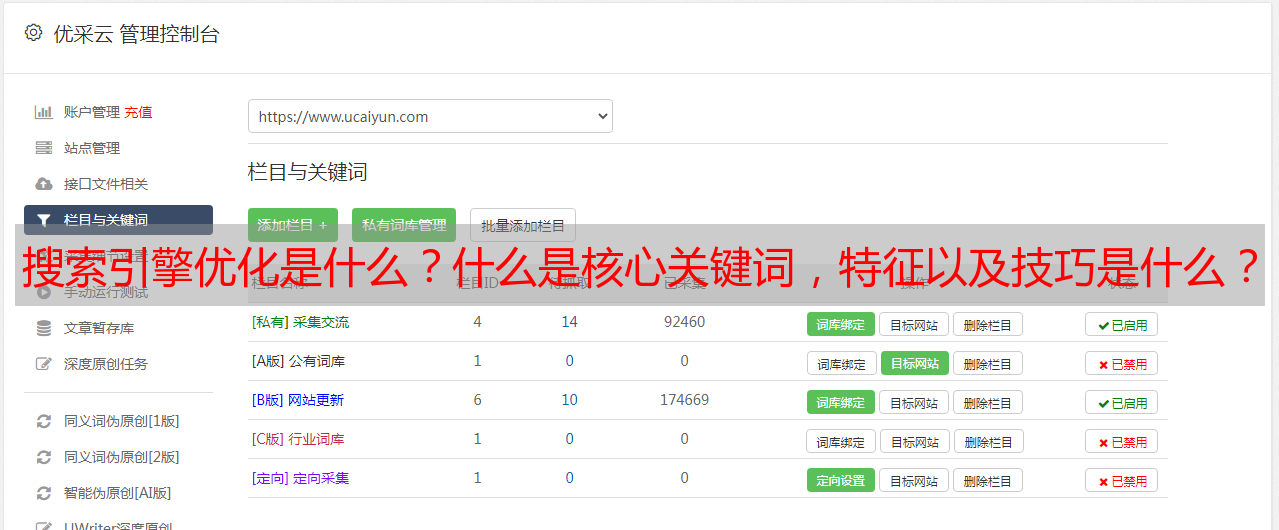Image resolution: width=1279 pixels, height=530 pixels.
Task: Toggle the 已禁用 status of 定向采集
Action: [x=1122, y=480]
